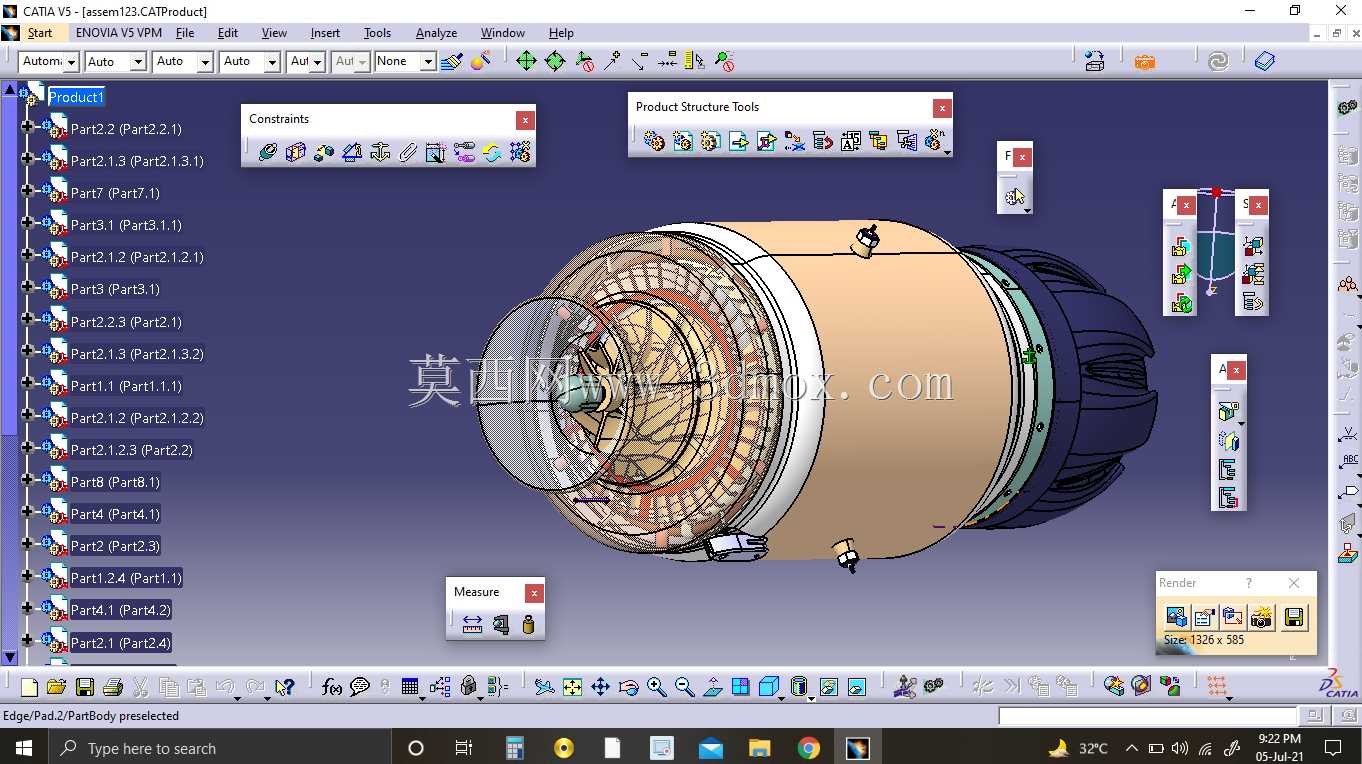Click the Windows Start button
The width and height of the screenshot is (1362, 764).
23,747
